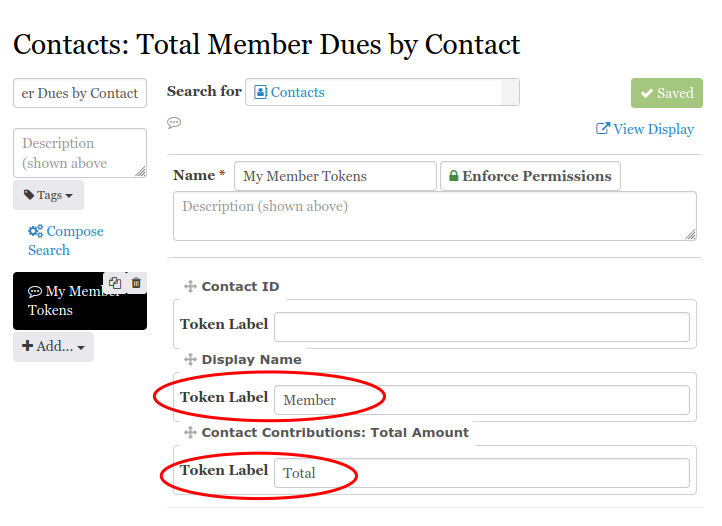Click the Token Label field containing 'Total'

481,473
